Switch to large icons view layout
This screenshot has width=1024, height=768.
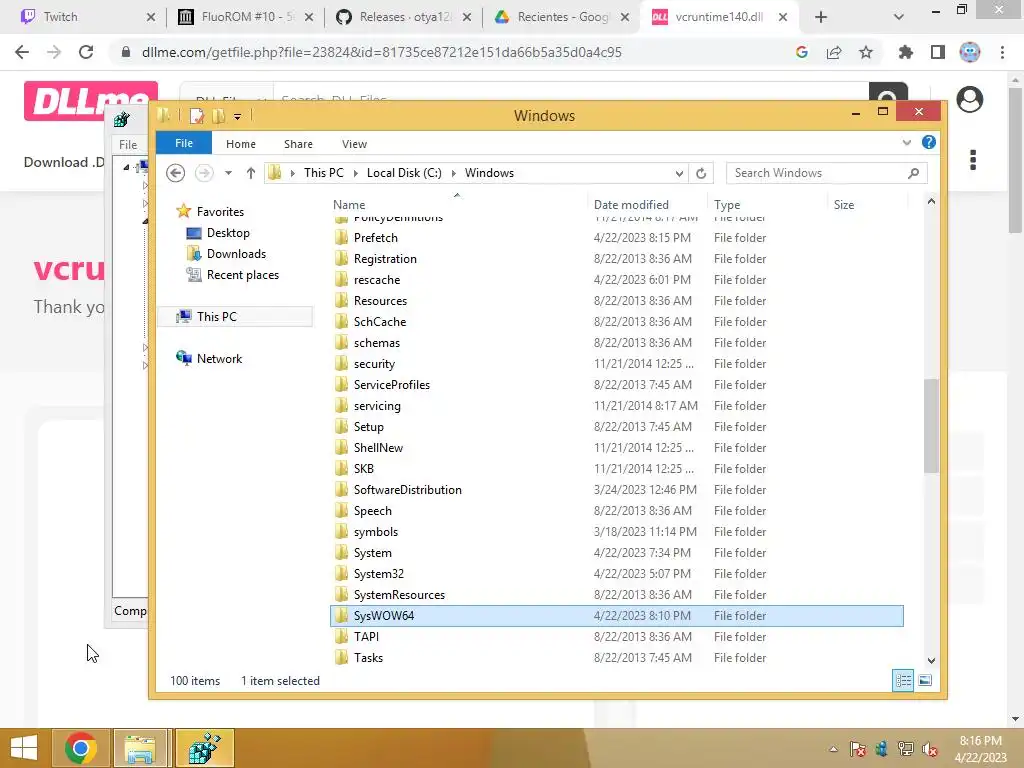pyautogui.click(x=925, y=680)
